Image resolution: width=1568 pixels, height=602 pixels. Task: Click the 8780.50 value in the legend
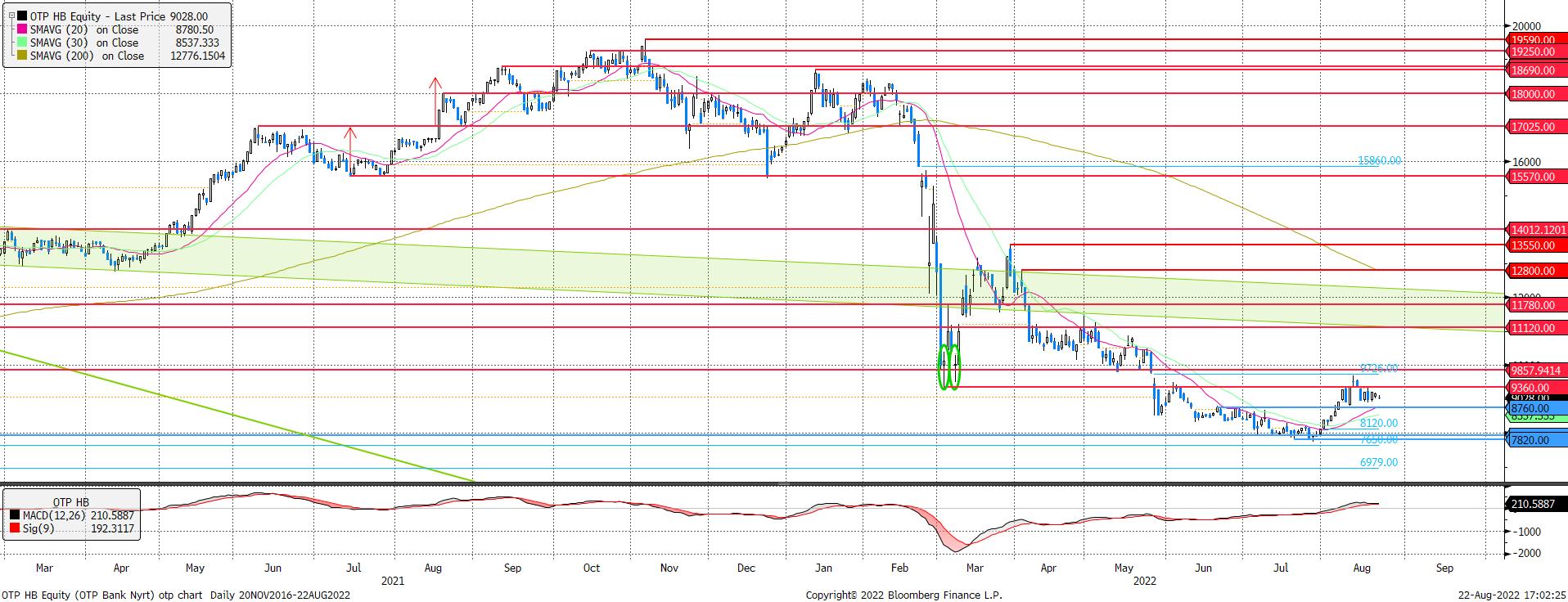(x=195, y=29)
